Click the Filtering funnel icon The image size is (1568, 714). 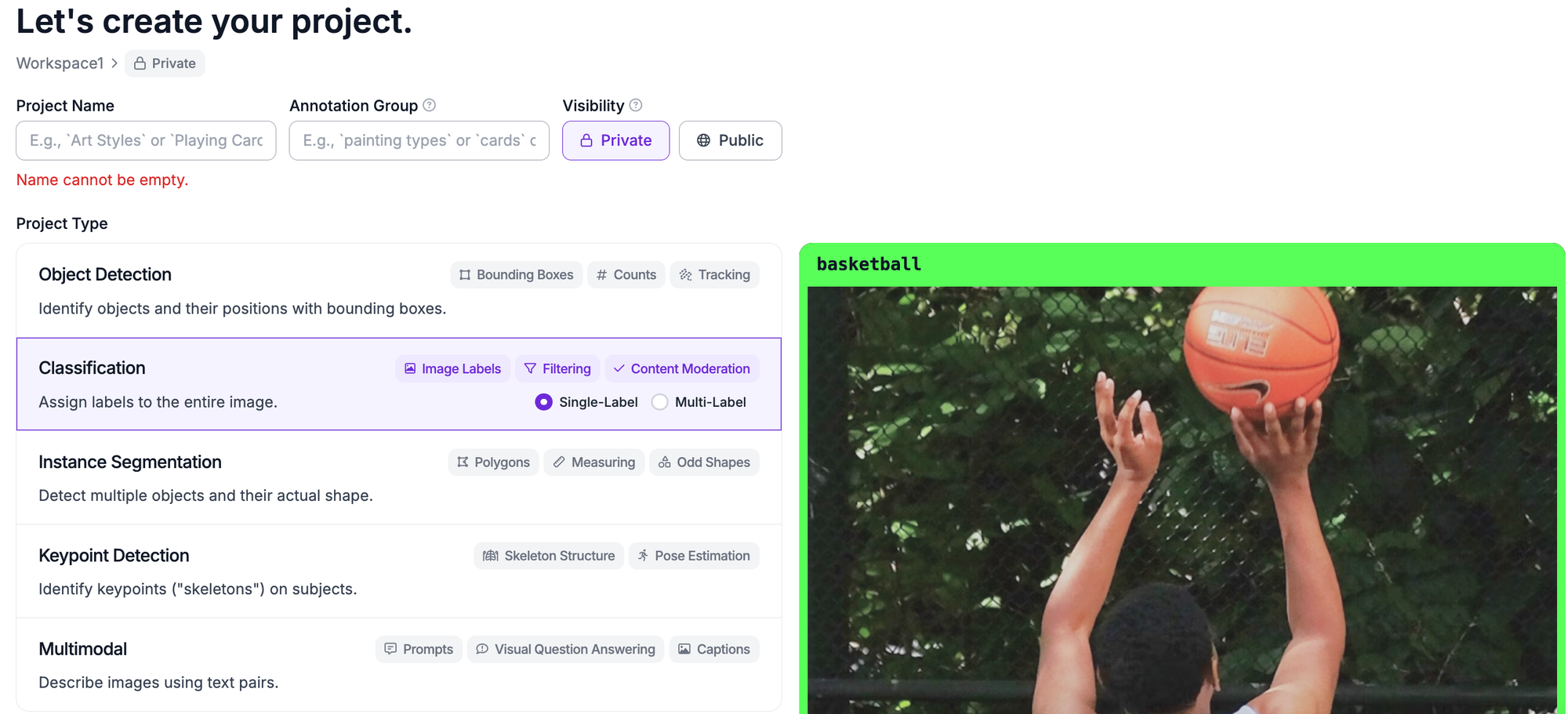point(530,368)
